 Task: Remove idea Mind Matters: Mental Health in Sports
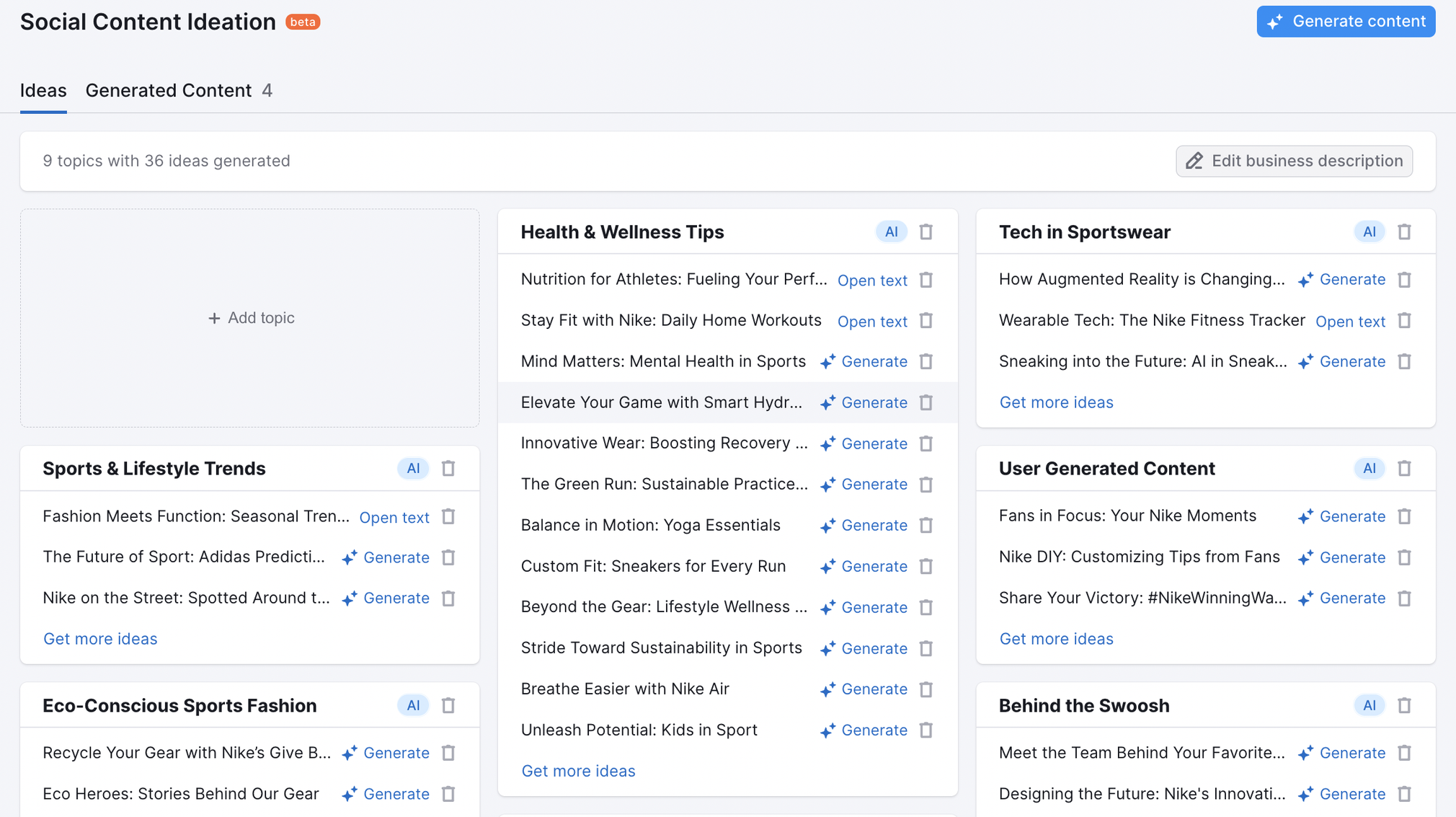pos(926,361)
